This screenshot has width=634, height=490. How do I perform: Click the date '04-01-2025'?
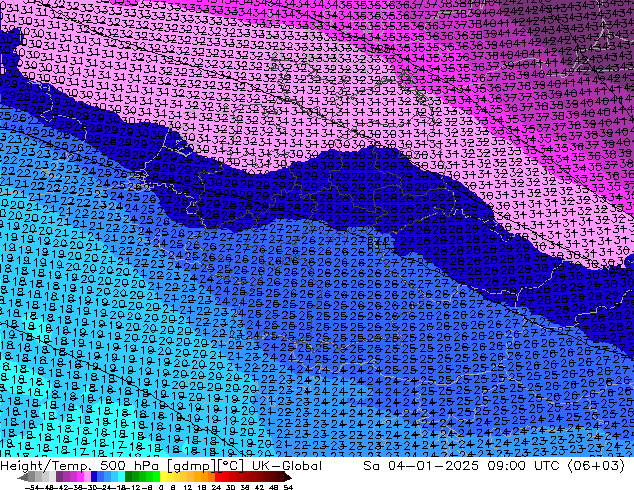pyautogui.click(x=433, y=466)
